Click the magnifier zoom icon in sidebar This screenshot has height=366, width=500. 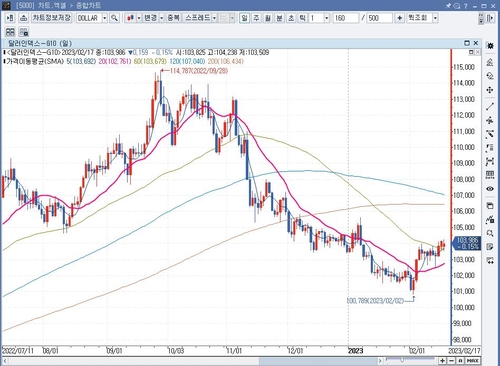pyautogui.click(x=490, y=233)
